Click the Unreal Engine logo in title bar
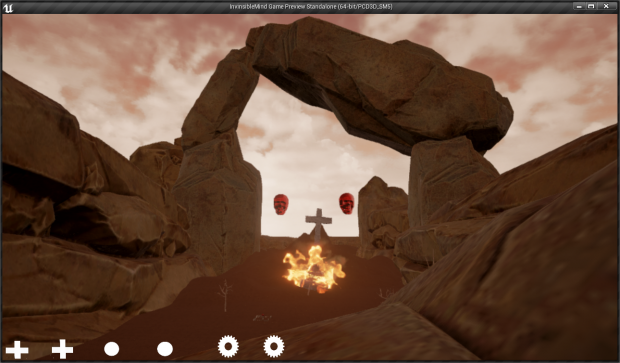The height and width of the screenshot is (363, 620). [x=8, y=7]
